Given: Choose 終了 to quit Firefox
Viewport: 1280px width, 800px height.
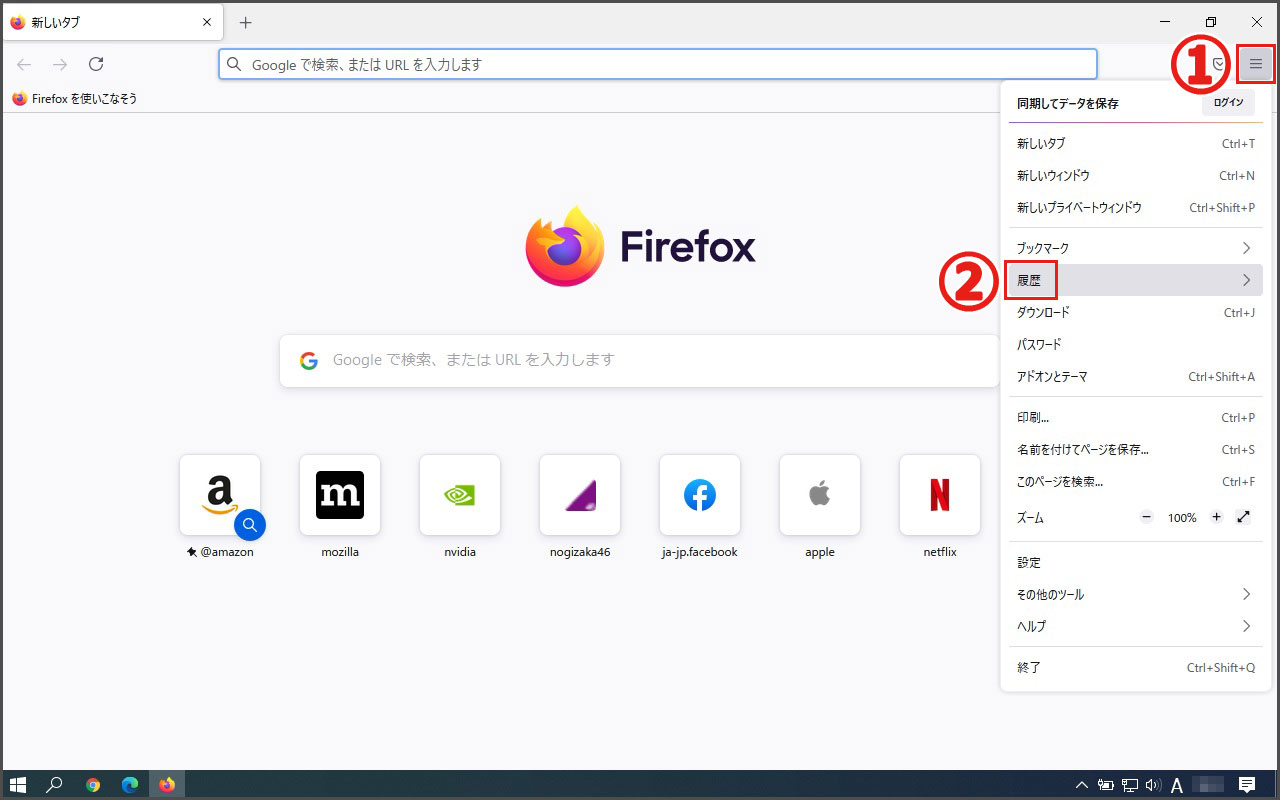Looking at the screenshot, I should point(1135,667).
